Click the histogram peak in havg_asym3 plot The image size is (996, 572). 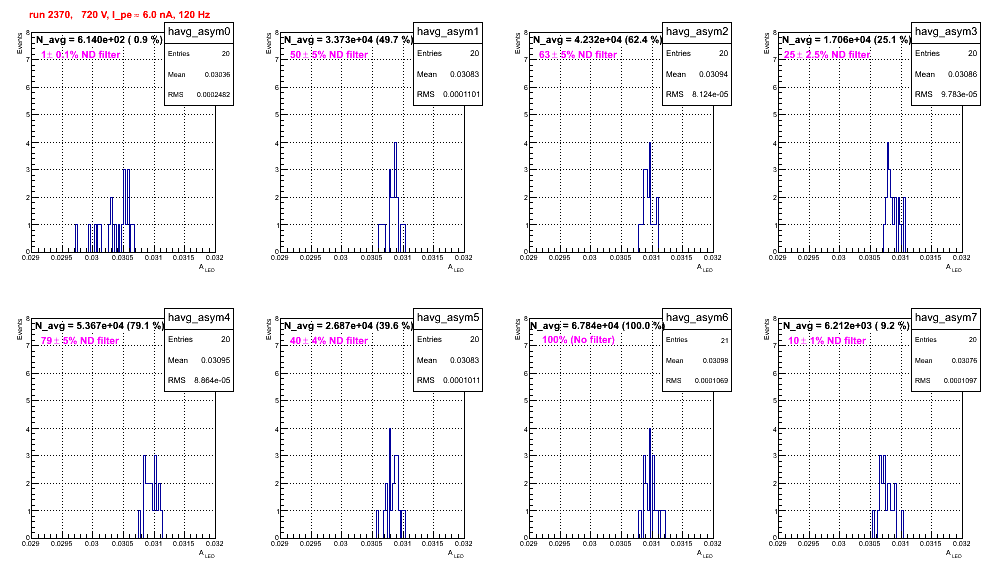888,144
